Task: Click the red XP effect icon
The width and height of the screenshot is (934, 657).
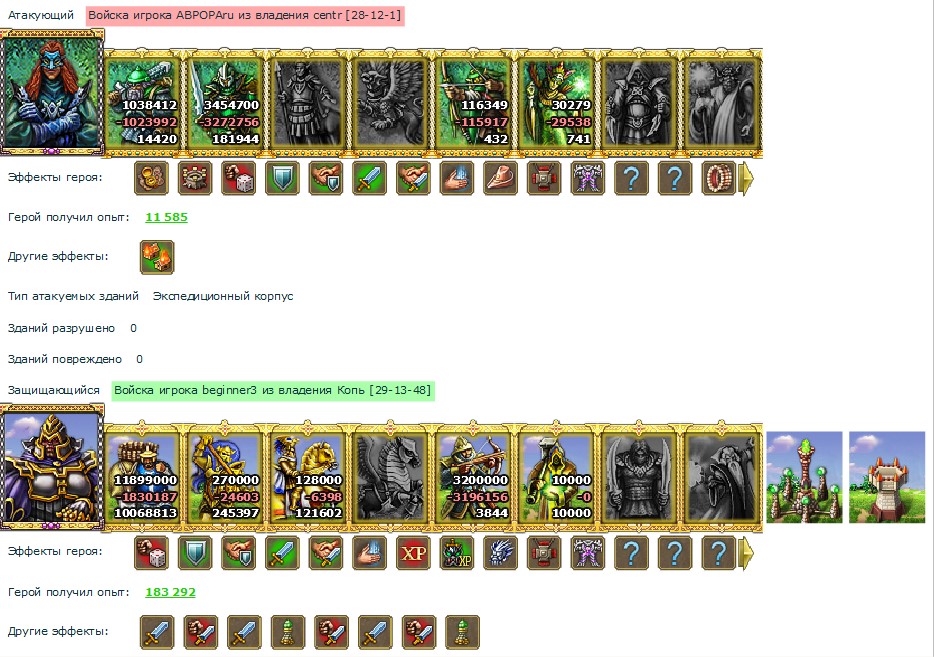Action: (x=413, y=553)
